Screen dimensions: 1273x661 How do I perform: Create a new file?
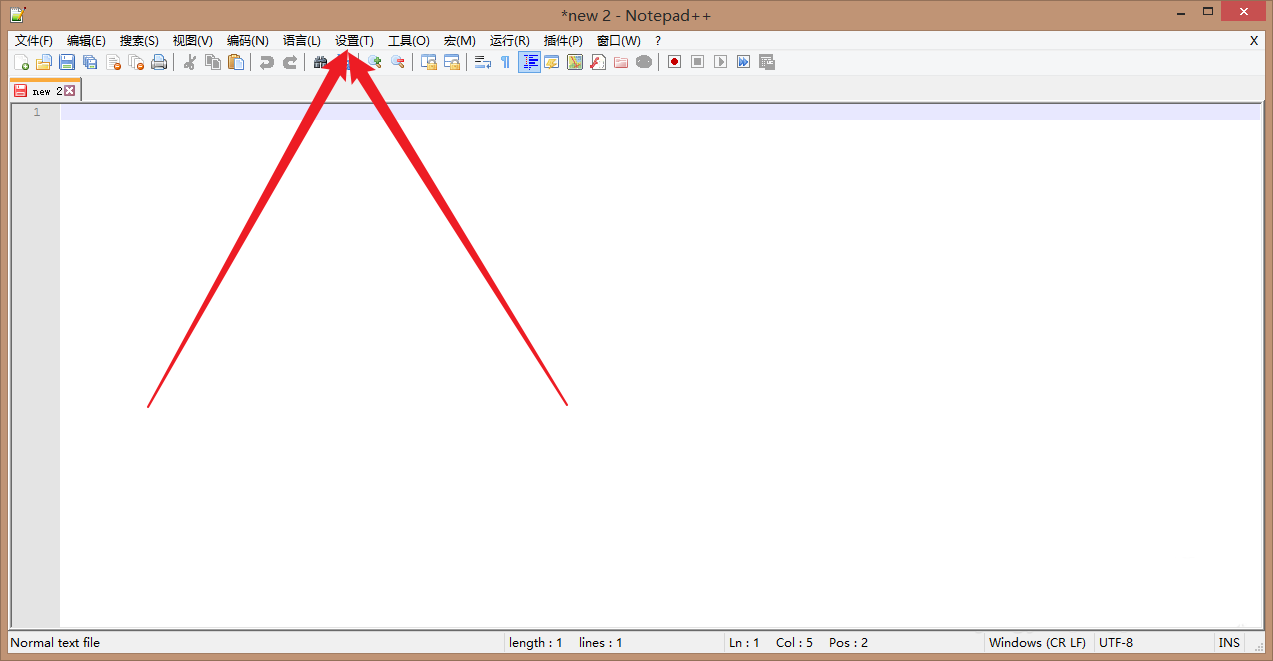coord(23,62)
